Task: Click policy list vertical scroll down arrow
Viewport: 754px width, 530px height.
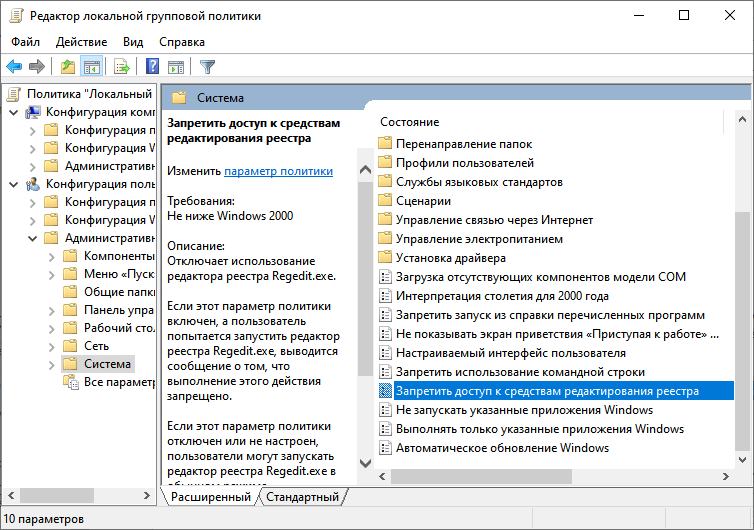Action: point(742,460)
